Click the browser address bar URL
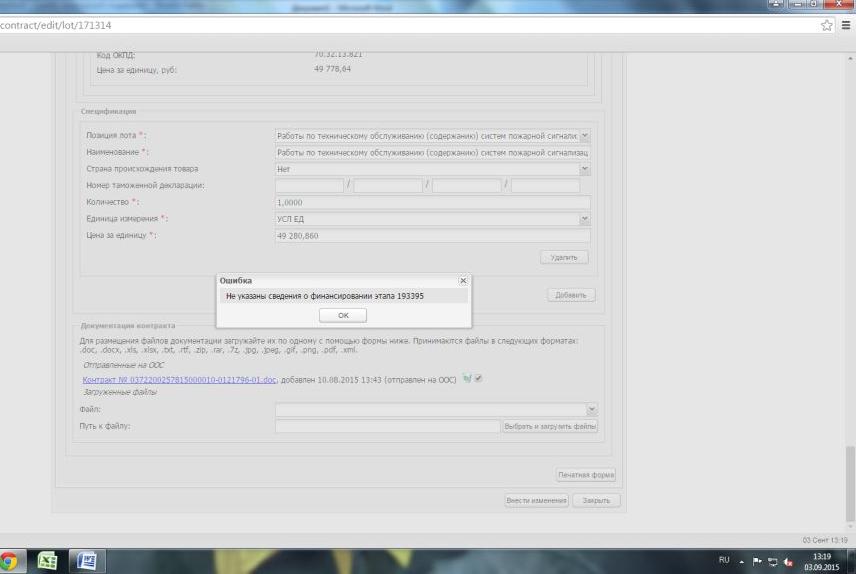Image resolution: width=856 pixels, height=574 pixels. click(x=56, y=25)
